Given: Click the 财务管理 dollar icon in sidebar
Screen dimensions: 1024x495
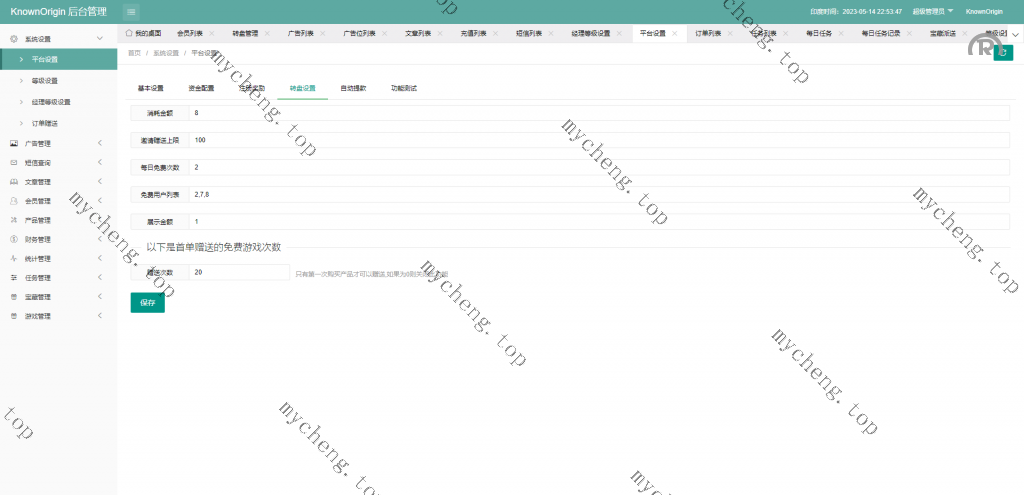Looking at the screenshot, I should point(14,239).
